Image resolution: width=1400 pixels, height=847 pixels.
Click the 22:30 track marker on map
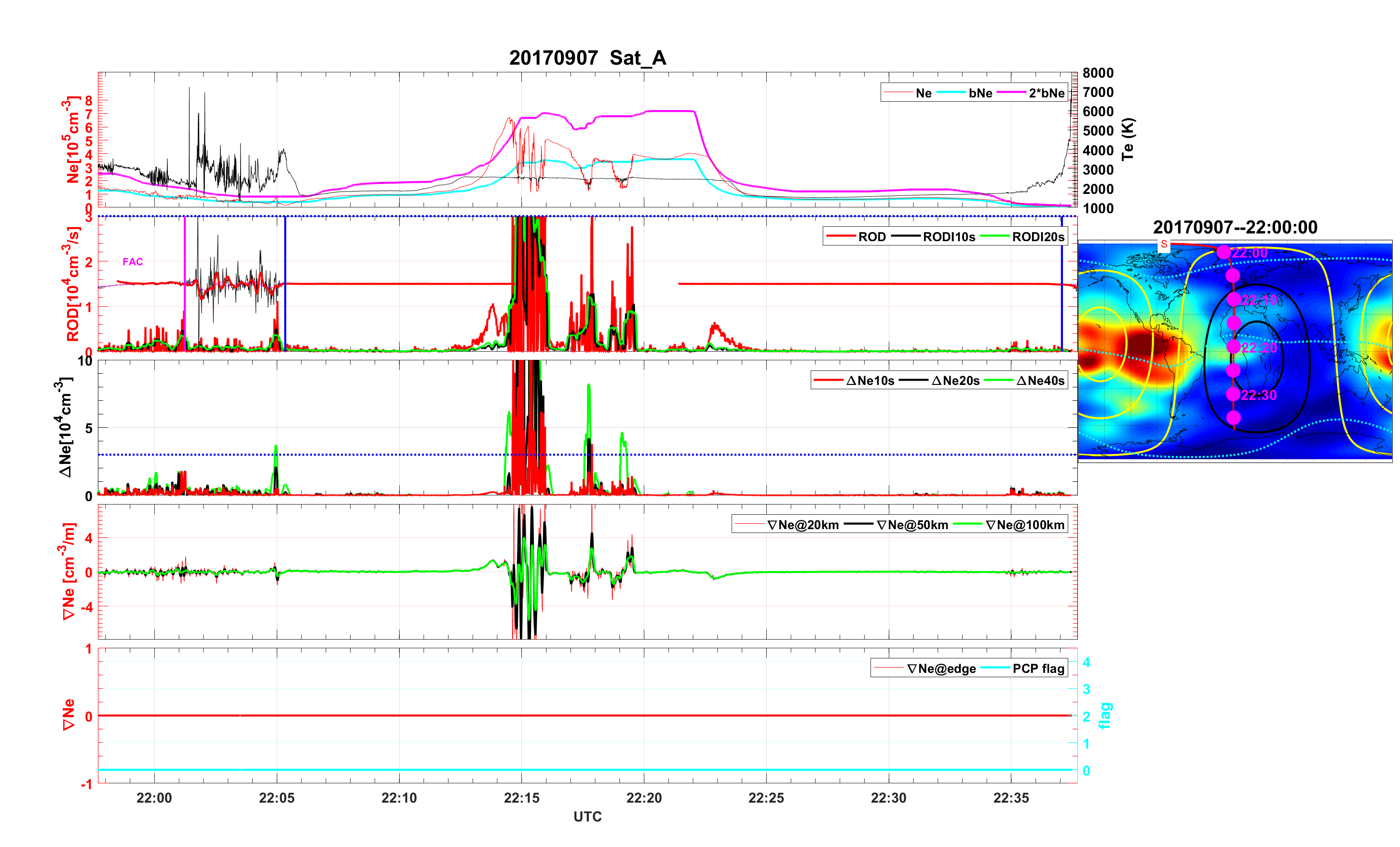pos(1233,394)
